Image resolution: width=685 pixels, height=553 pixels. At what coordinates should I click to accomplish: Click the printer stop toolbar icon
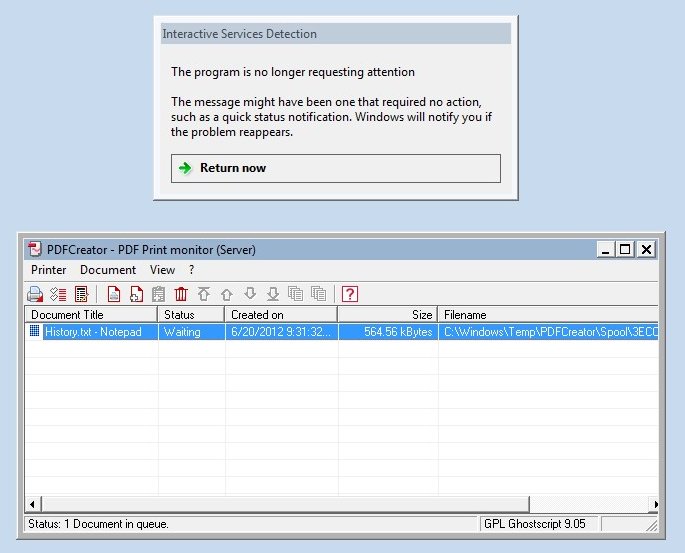[35, 294]
